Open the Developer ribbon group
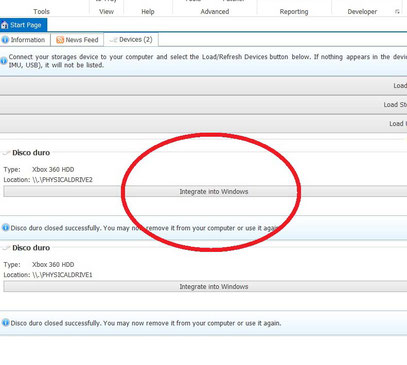The height and width of the screenshot is (365, 407). coord(362,11)
